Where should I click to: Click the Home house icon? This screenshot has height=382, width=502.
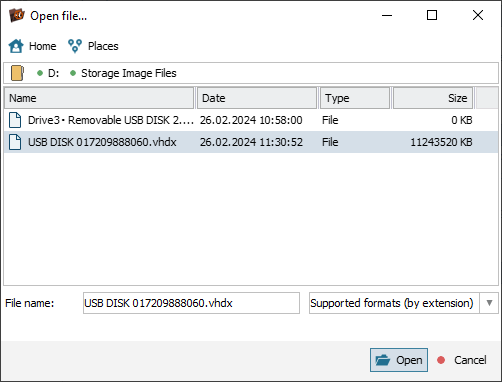click(x=16, y=46)
